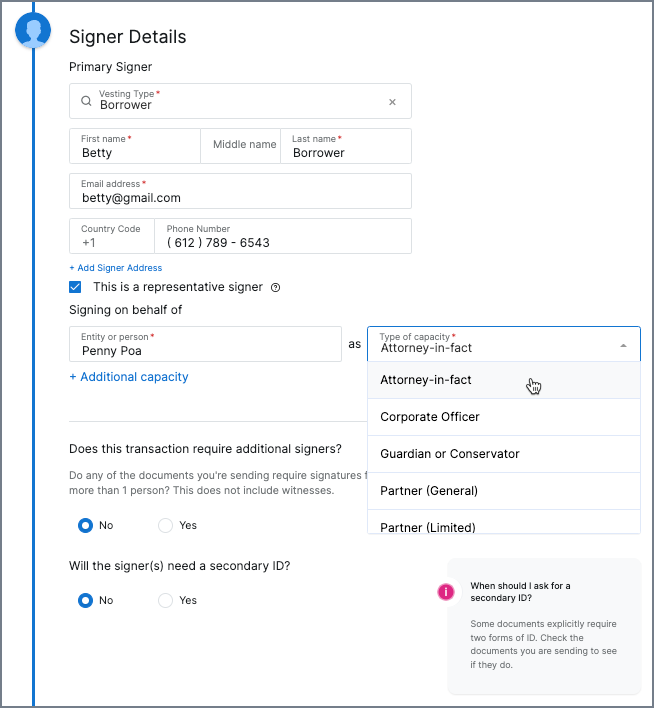This screenshot has width=654, height=708.
Task: Click the signer avatar icon
Action: tap(33, 30)
